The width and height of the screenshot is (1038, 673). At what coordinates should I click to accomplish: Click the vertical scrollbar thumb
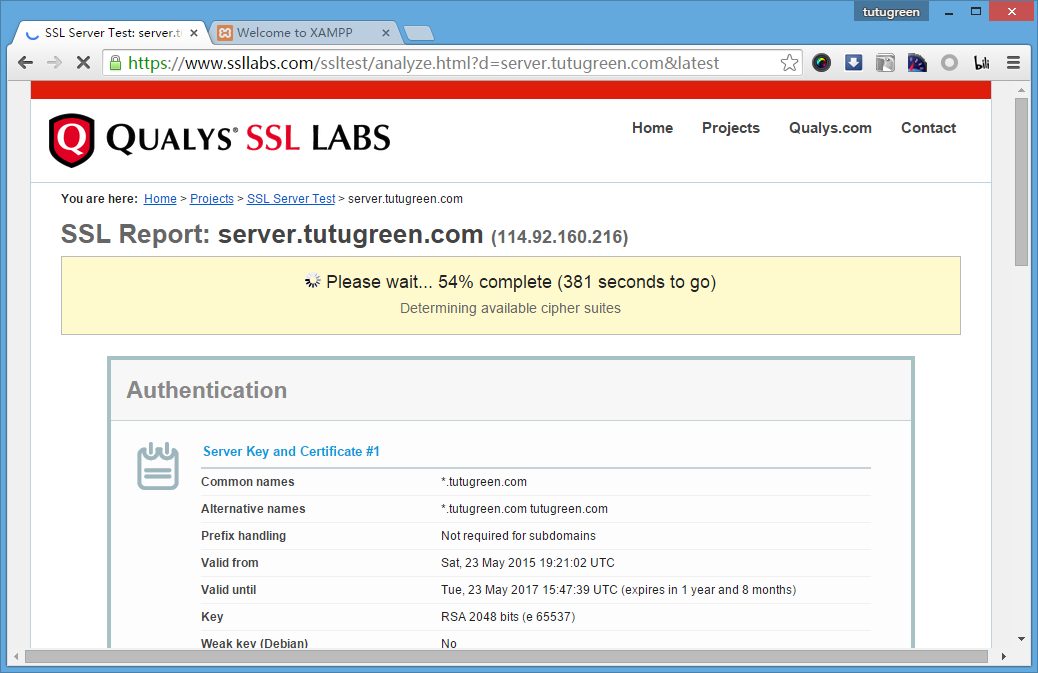pyautogui.click(x=1021, y=182)
